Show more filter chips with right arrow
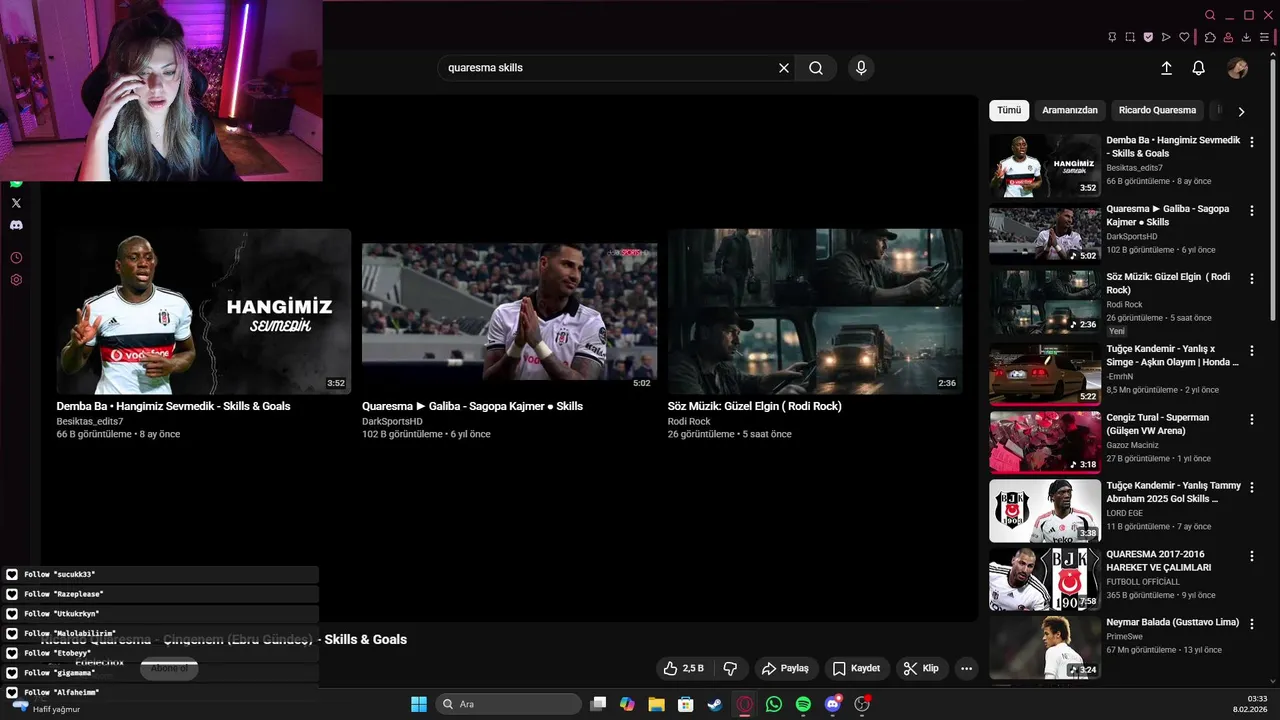1280x720 pixels. [1241, 111]
